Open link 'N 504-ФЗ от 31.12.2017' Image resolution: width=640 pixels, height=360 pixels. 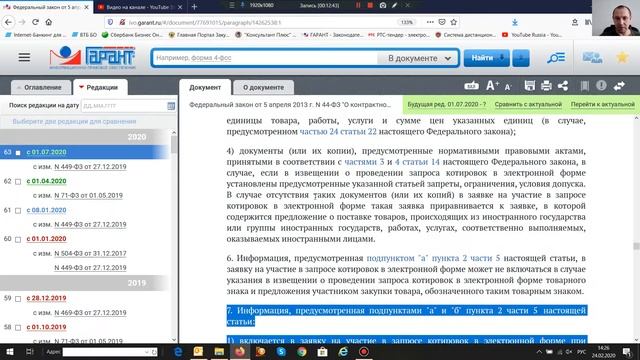click(90, 253)
